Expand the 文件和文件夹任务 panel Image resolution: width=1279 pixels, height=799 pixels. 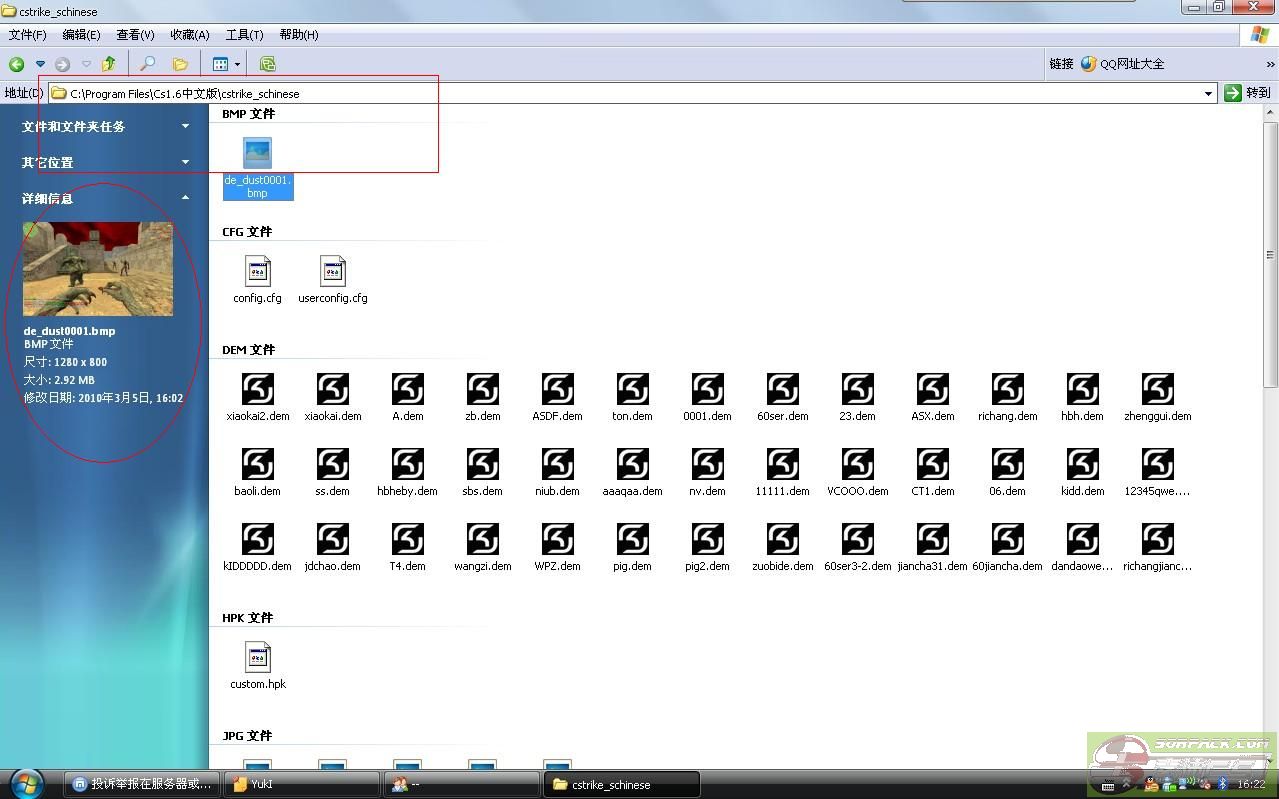click(185, 126)
